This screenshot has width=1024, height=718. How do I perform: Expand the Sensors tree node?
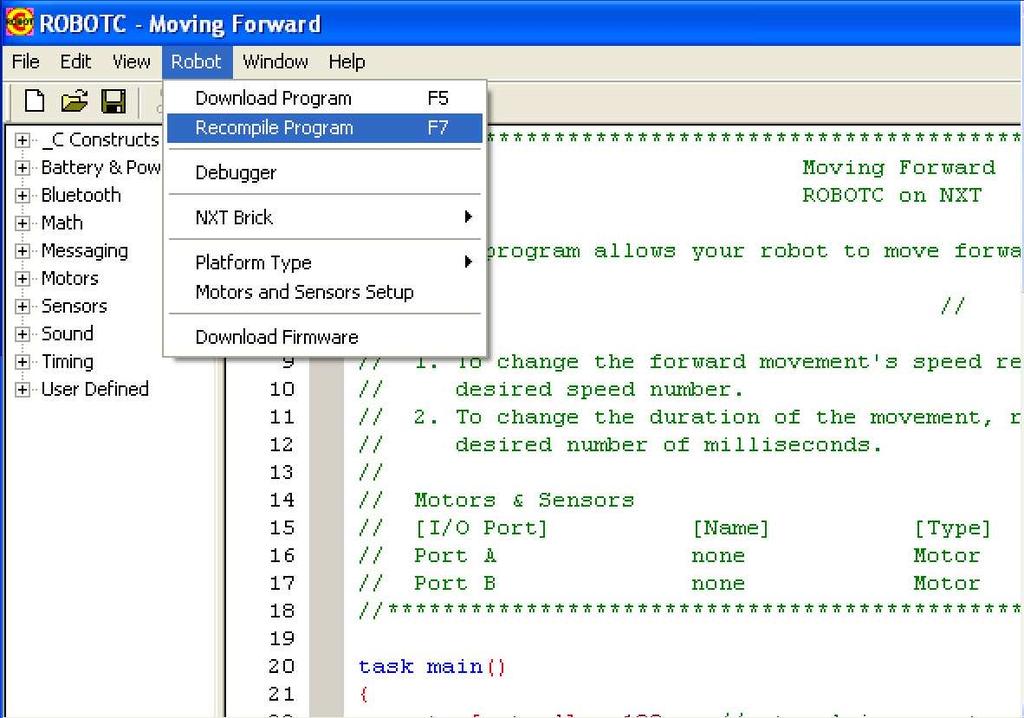tap(22, 306)
